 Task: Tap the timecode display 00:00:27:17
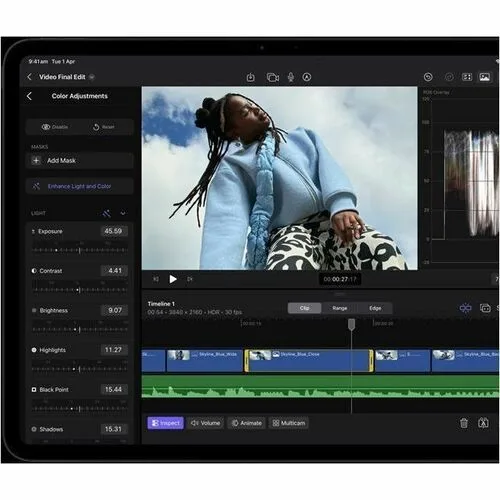340,279
